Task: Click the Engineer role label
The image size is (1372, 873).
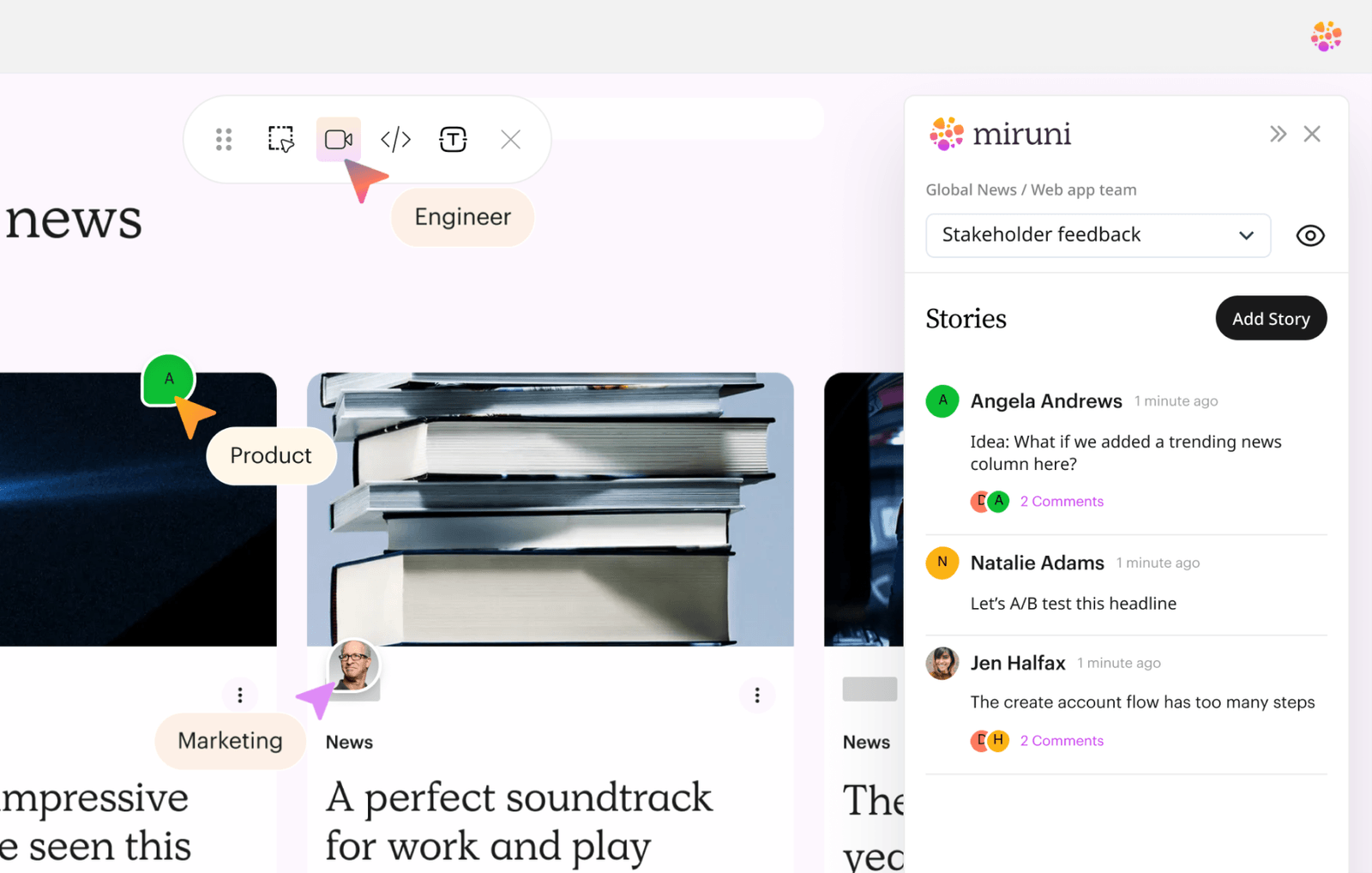Action: click(462, 217)
